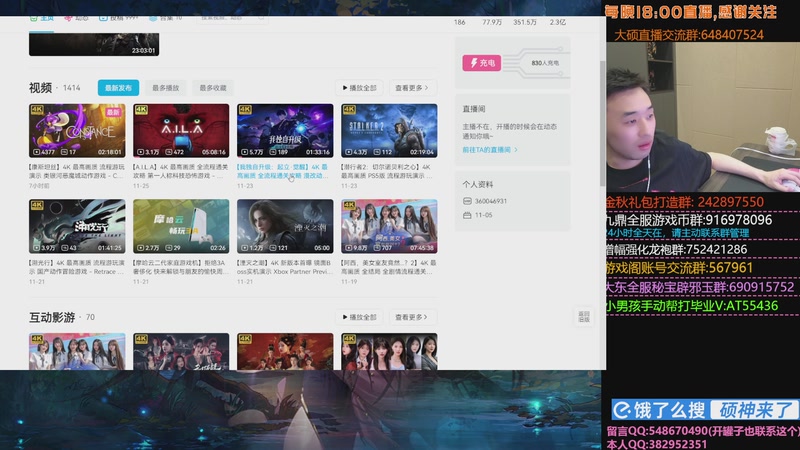Click the 个人资料 panel heading
This screenshot has height=450, width=800.
click(478, 184)
